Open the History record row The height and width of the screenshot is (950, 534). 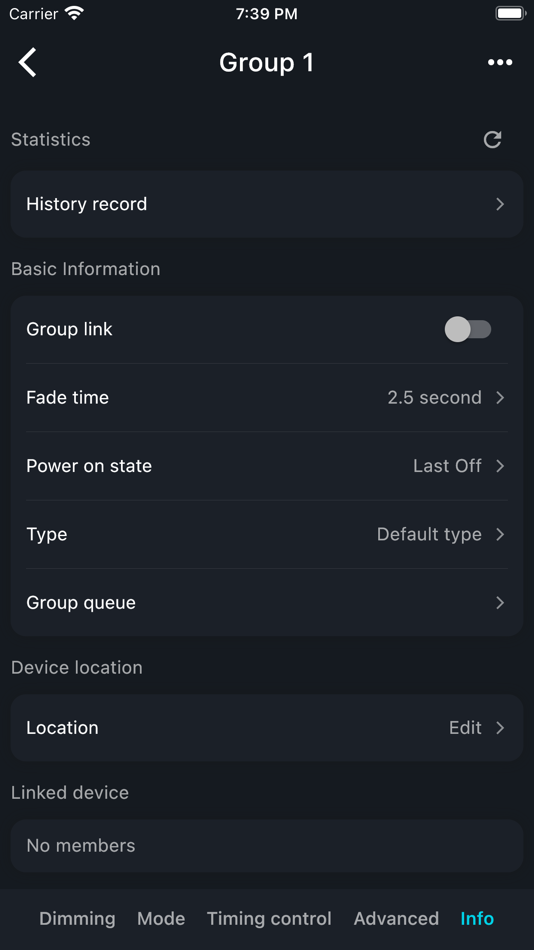point(267,204)
